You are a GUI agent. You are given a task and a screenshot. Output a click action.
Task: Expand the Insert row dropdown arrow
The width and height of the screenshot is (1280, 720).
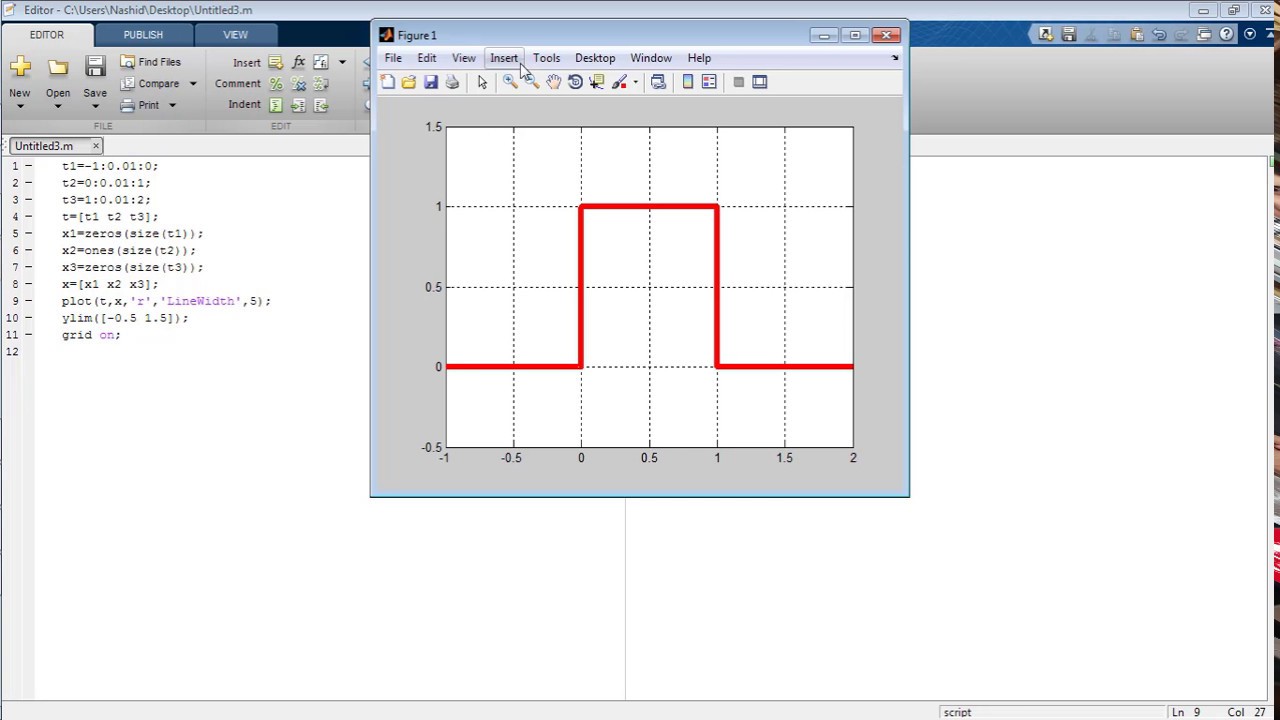tap(342, 62)
